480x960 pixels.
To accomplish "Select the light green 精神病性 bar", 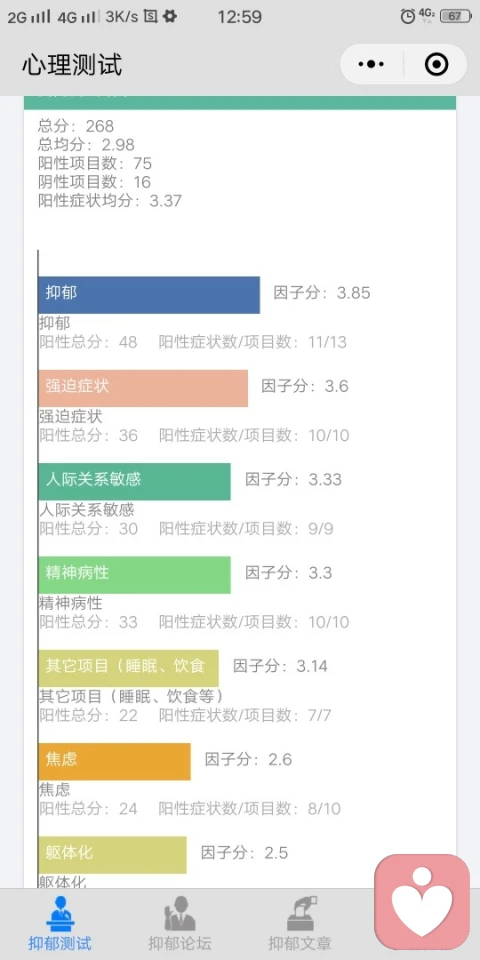I will [135, 575].
